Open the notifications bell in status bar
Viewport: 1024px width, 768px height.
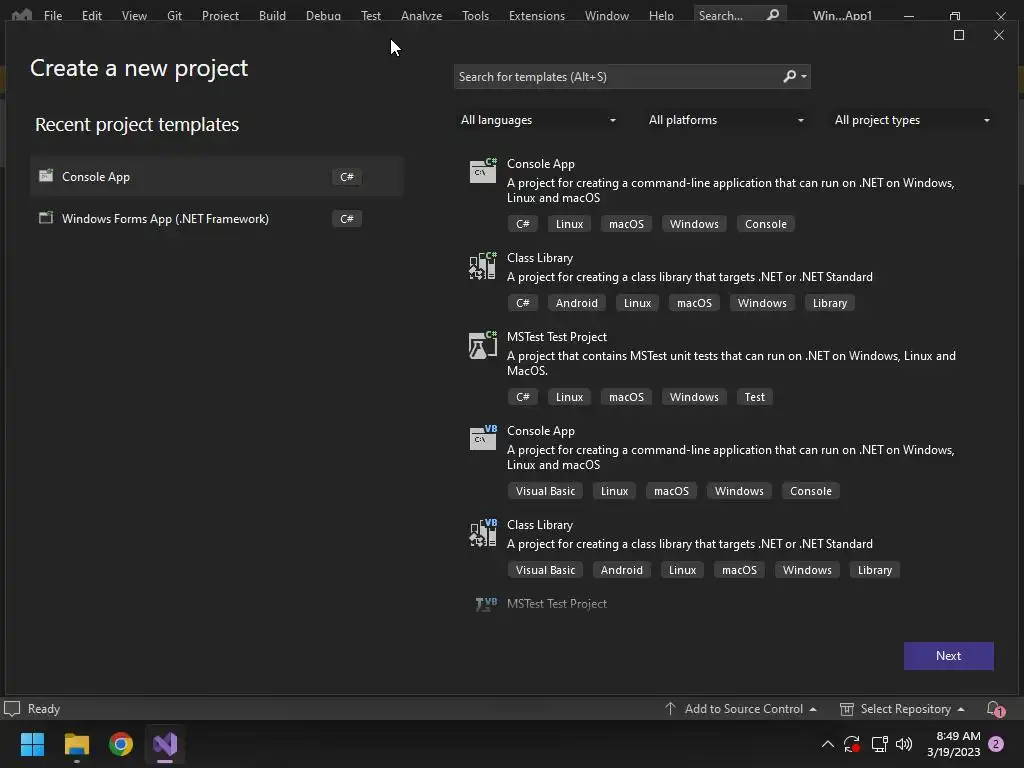point(995,709)
